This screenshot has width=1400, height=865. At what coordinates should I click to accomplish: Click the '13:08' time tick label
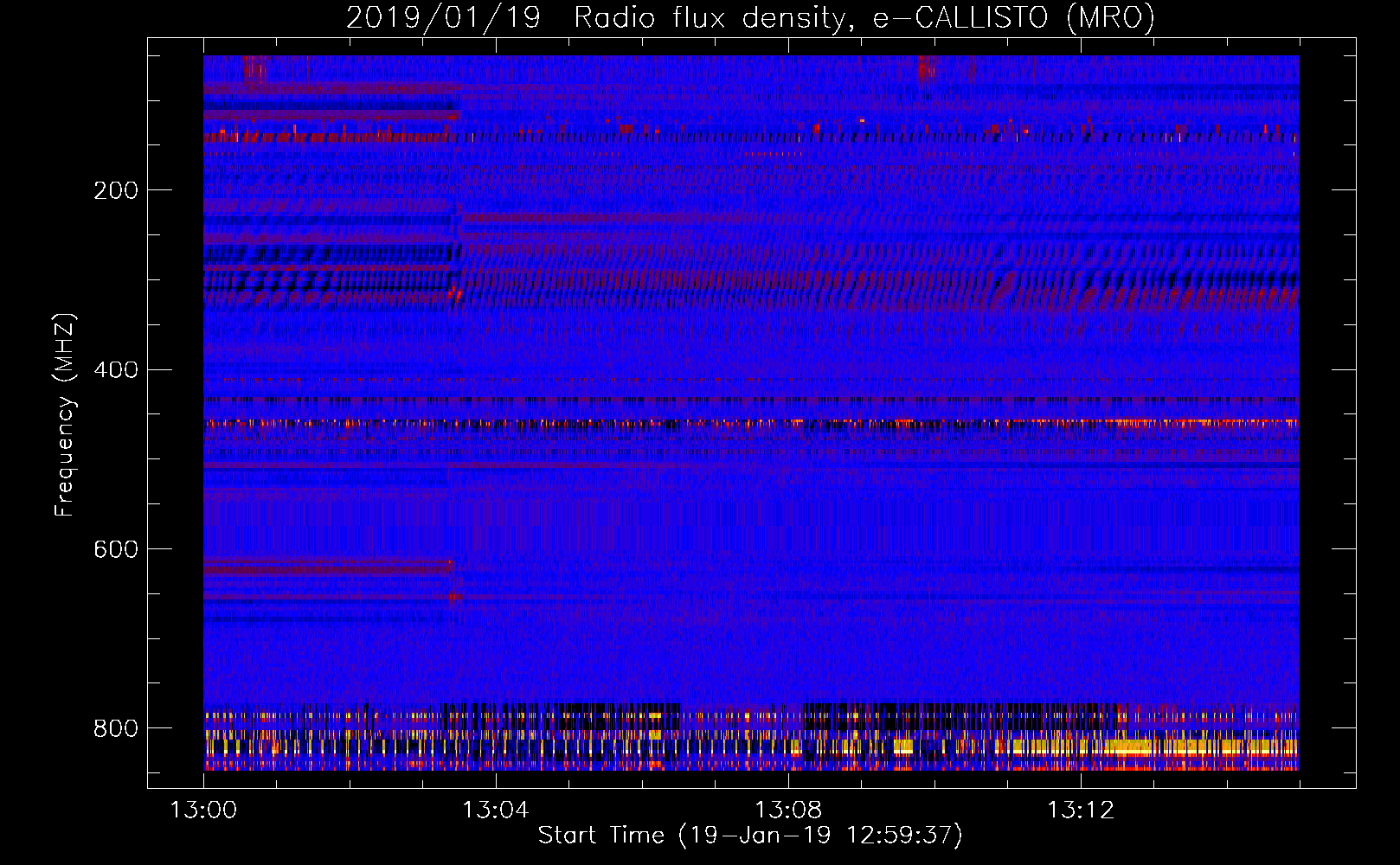point(788,811)
